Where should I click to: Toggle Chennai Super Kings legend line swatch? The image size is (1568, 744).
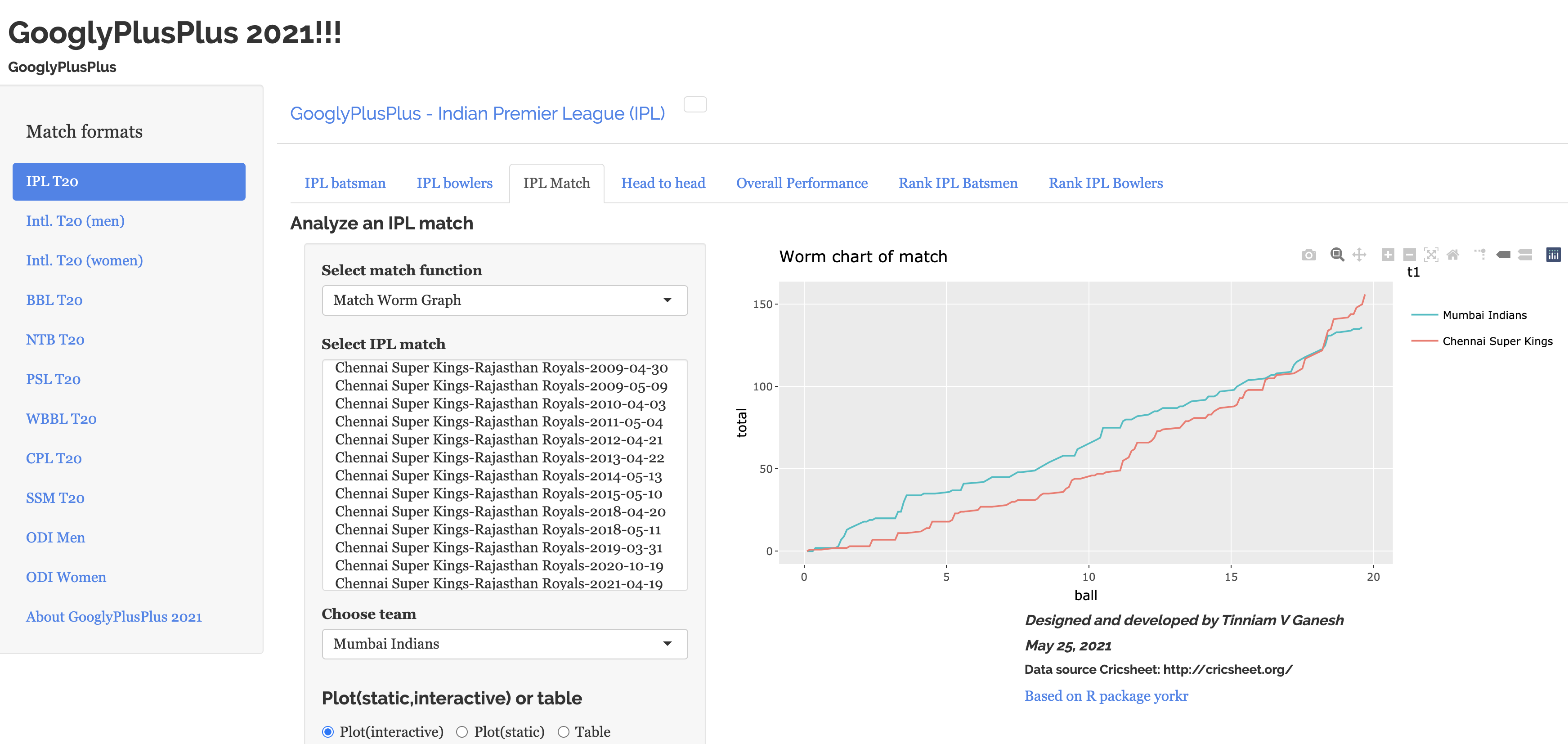point(1425,341)
